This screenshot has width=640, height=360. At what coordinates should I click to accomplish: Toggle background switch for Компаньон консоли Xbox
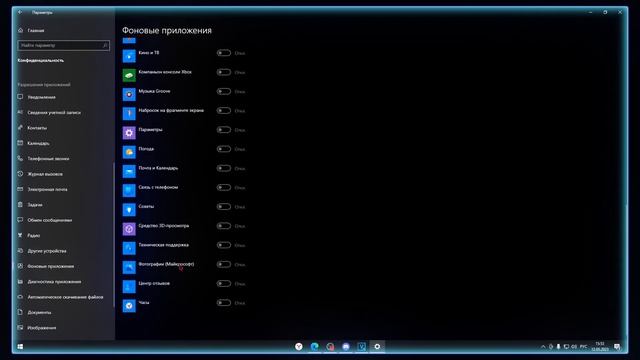click(x=224, y=72)
